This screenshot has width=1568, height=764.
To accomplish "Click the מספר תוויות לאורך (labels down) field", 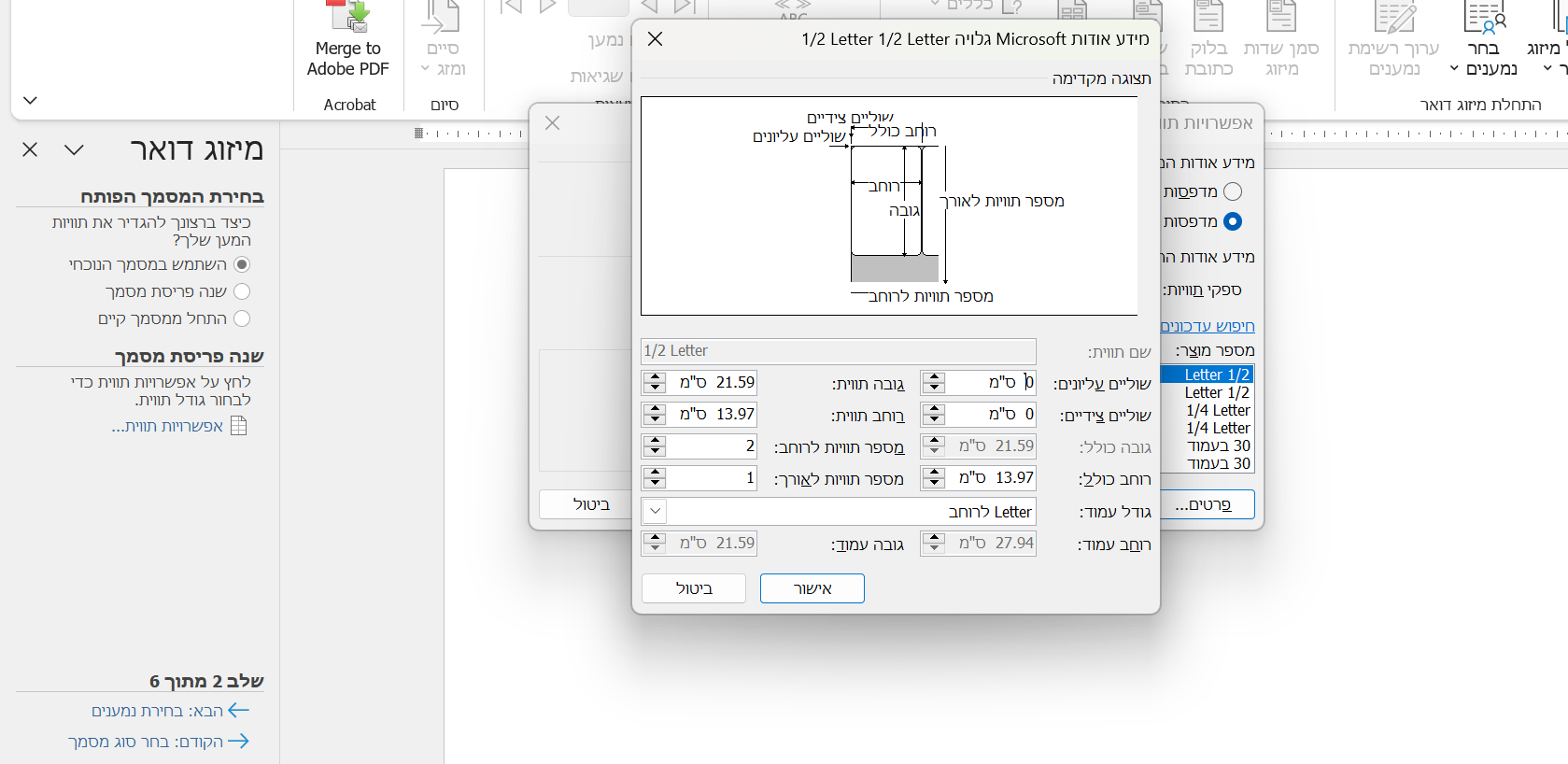I will coord(712,478).
